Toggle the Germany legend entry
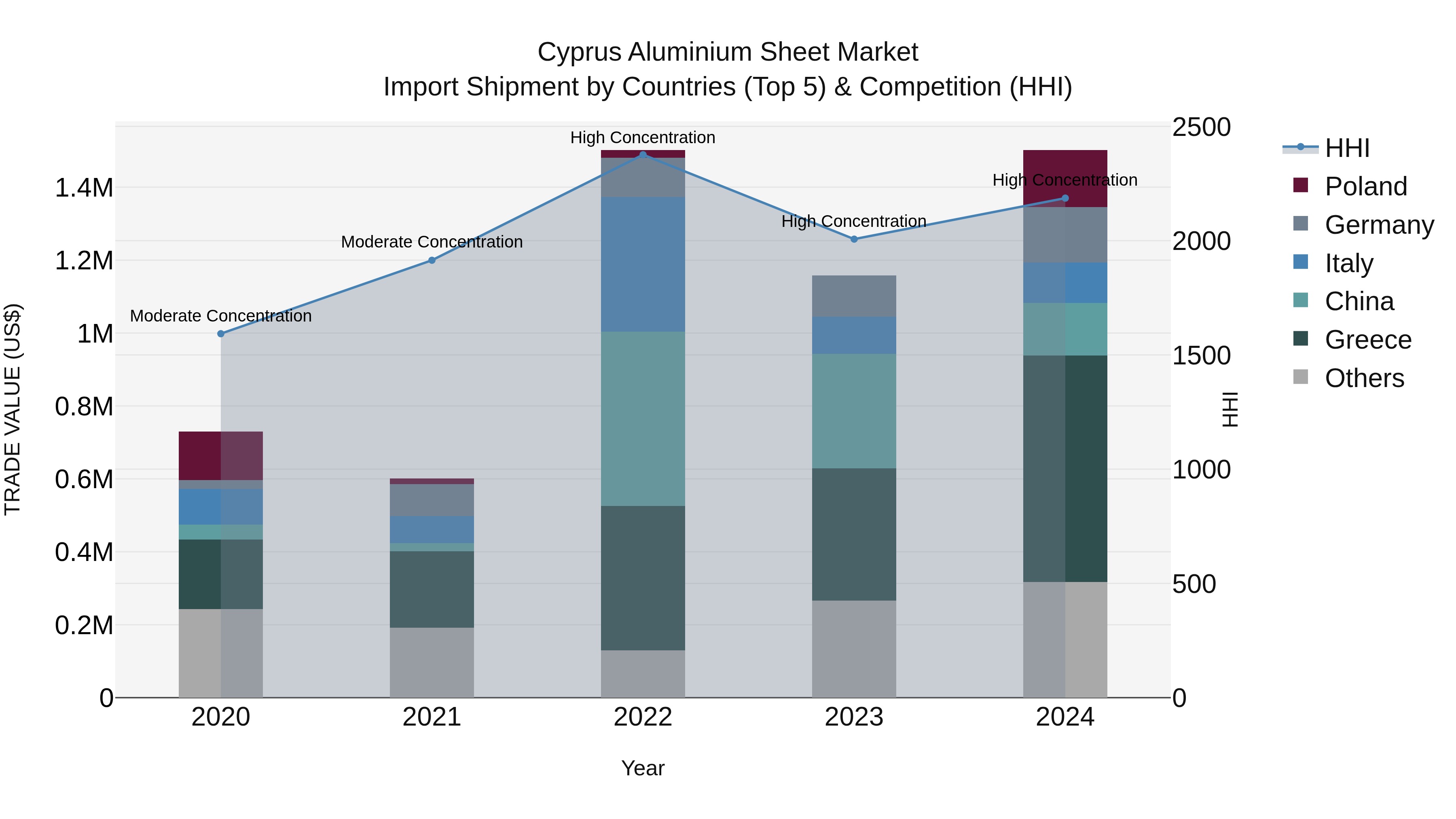 (x=1363, y=224)
